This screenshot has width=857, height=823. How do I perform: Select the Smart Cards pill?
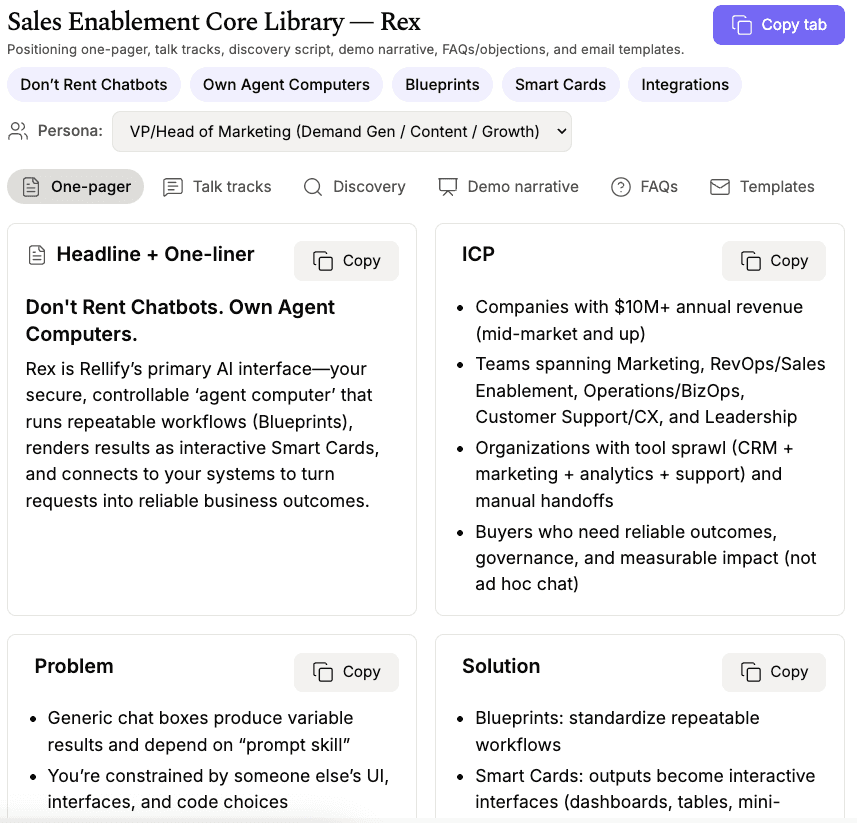(560, 85)
